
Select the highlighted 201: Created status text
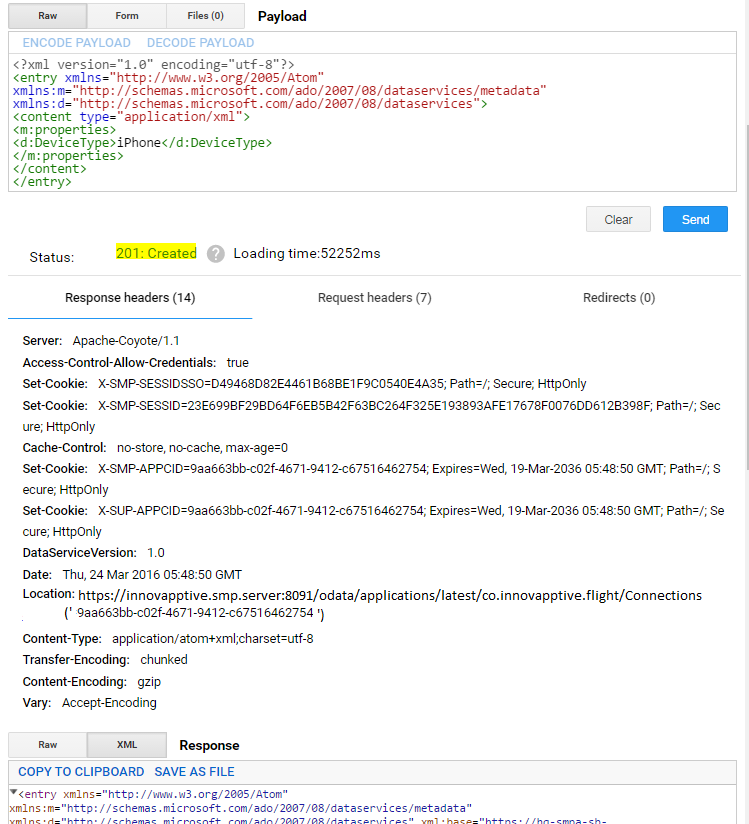point(156,253)
